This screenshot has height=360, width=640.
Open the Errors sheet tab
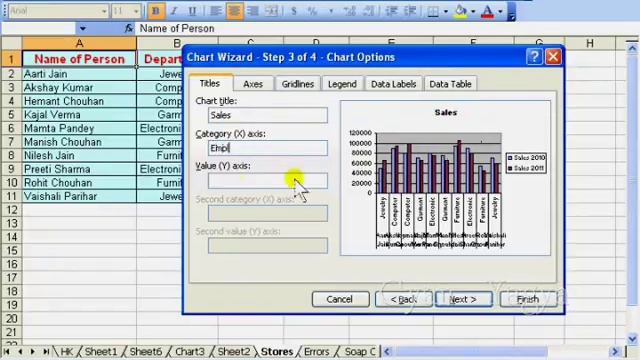coord(316,351)
